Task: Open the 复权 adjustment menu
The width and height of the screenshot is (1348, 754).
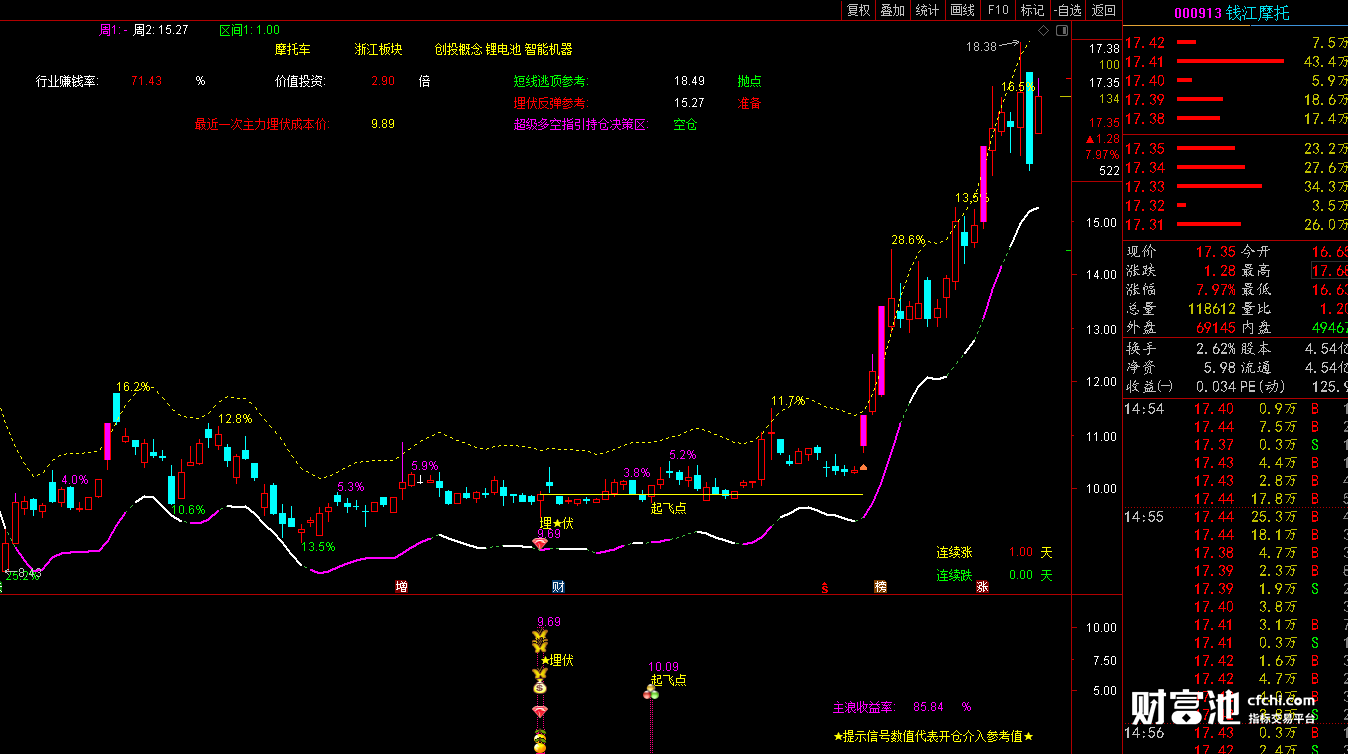Action: tap(858, 10)
